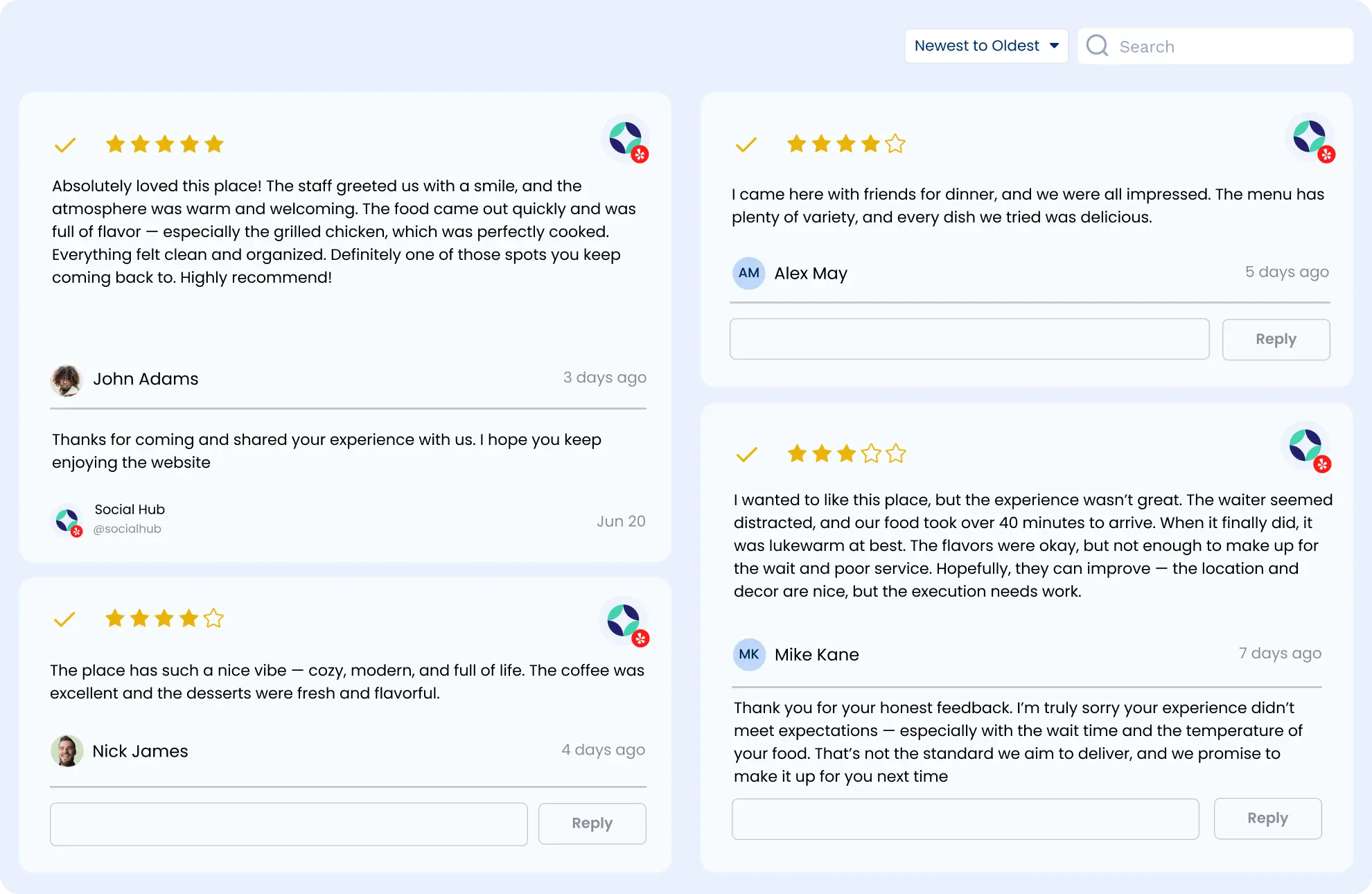
Task: Click John Adams profile picture
Action: point(67,380)
